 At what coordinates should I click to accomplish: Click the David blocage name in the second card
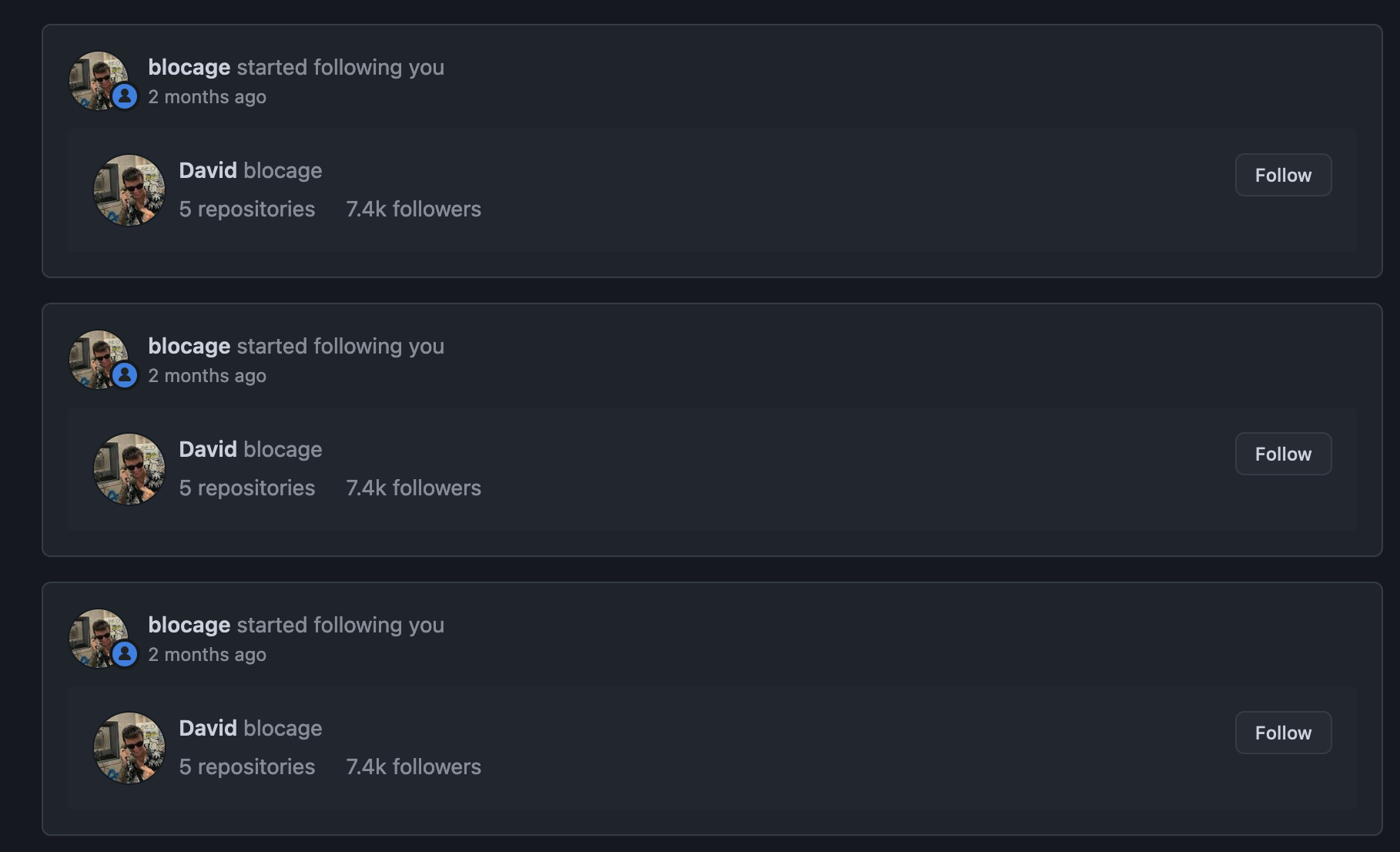[250, 449]
